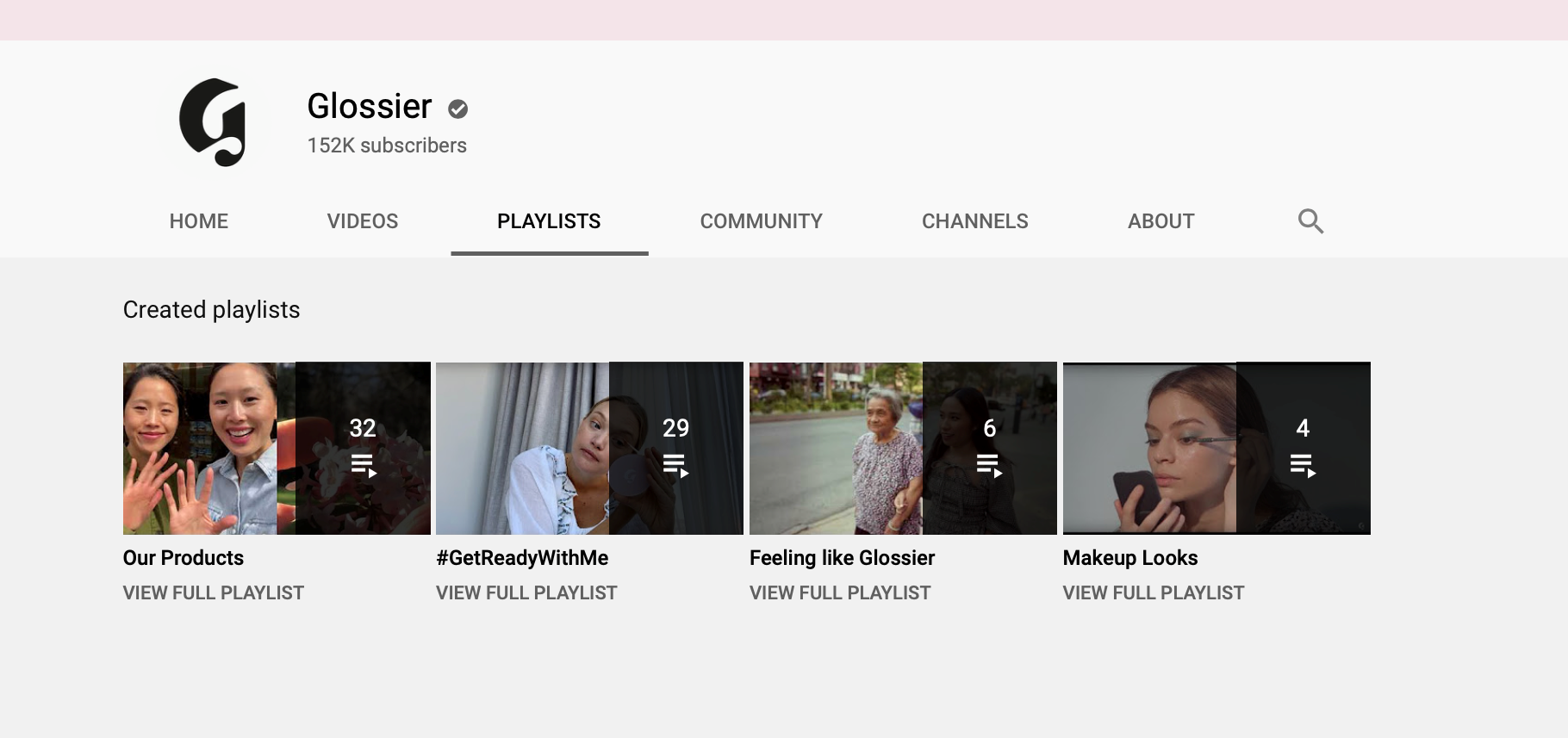The image size is (1568, 738).
Task: Open the Feeling like Glossier thumbnail
Action: [x=903, y=448]
